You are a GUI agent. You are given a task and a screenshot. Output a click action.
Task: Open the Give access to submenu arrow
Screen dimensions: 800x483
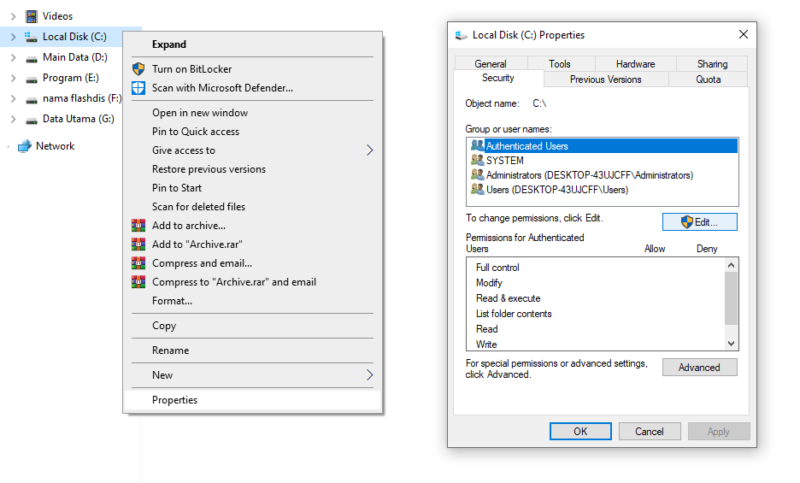point(369,150)
